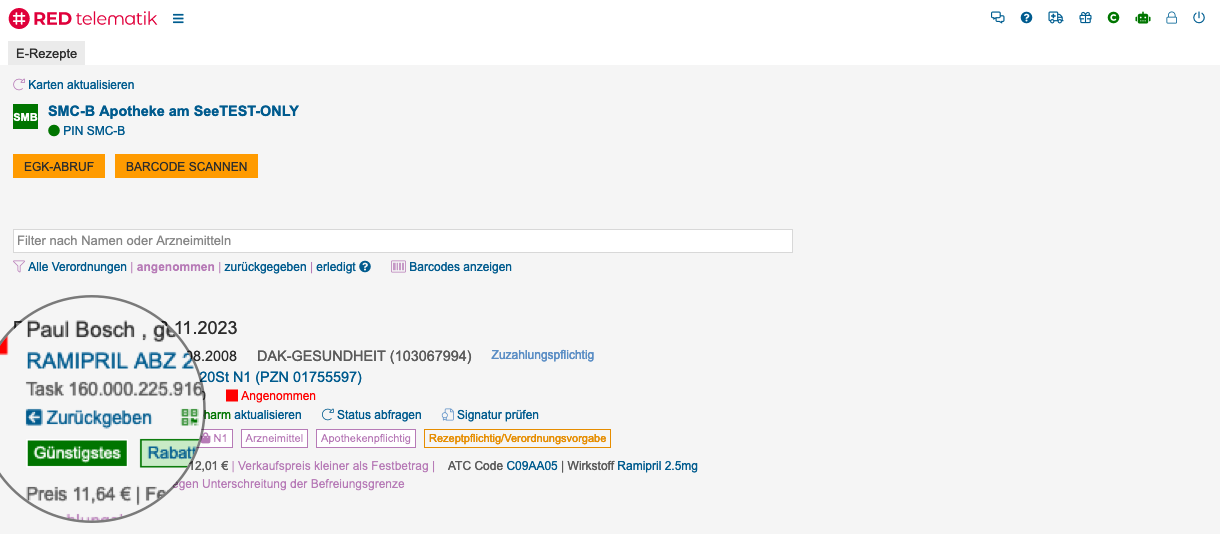Show barcodes via Barcodes anzeigen
The width and height of the screenshot is (1220, 534).
click(460, 267)
